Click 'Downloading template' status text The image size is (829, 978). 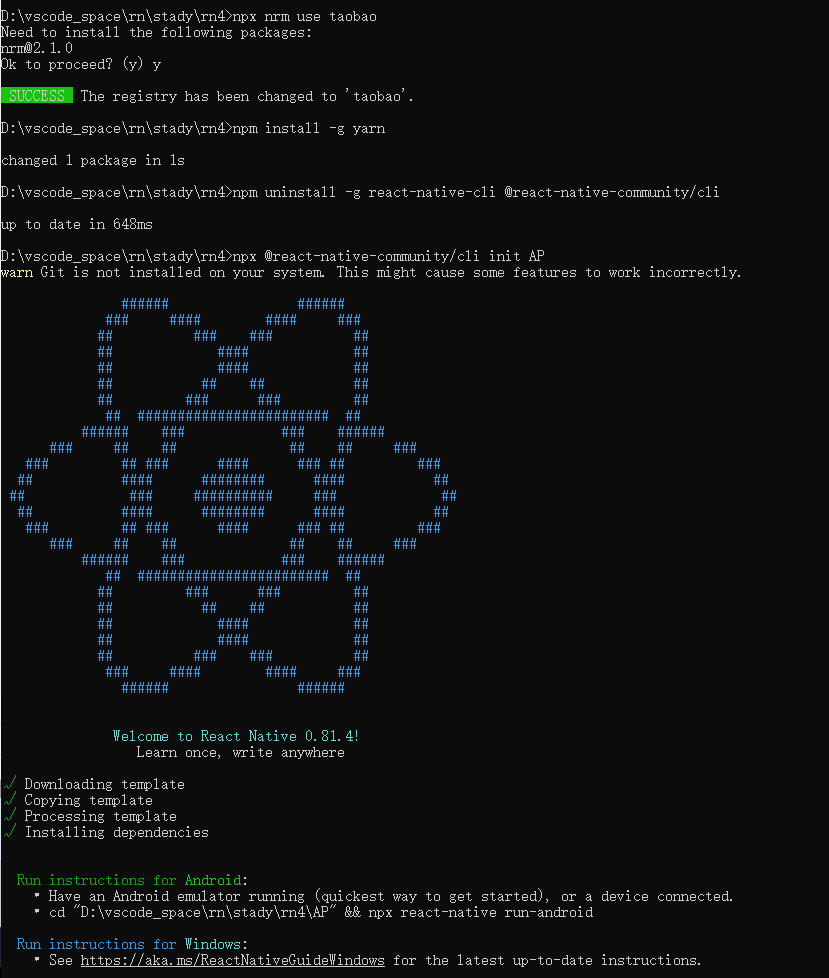[104, 784]
